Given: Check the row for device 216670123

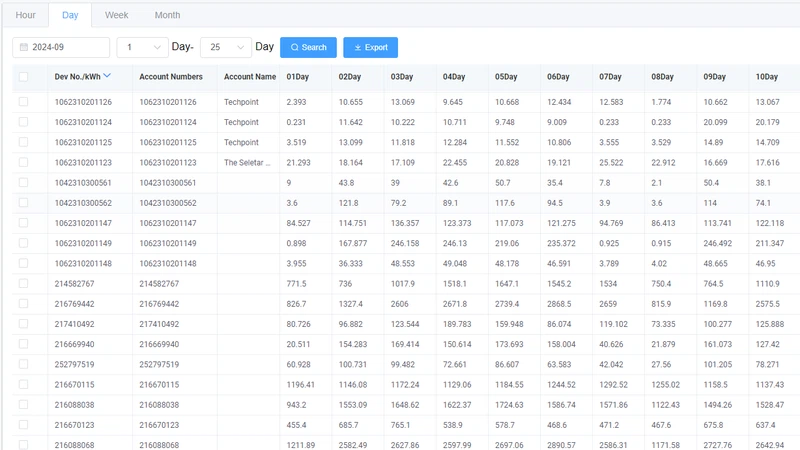Looking at the screenshot, I should pos(23,424).
